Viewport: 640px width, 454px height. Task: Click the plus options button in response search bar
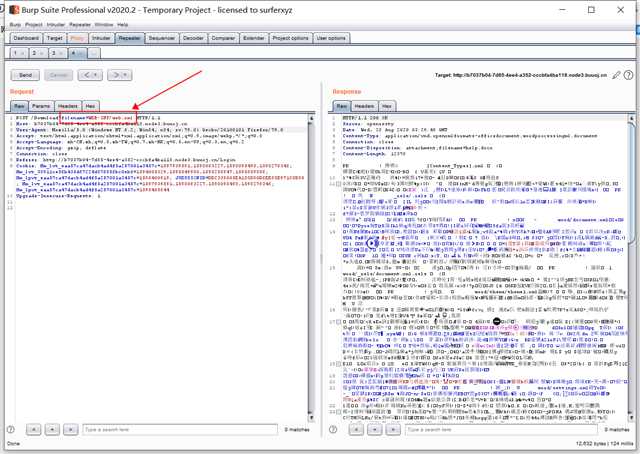(375, 429)
